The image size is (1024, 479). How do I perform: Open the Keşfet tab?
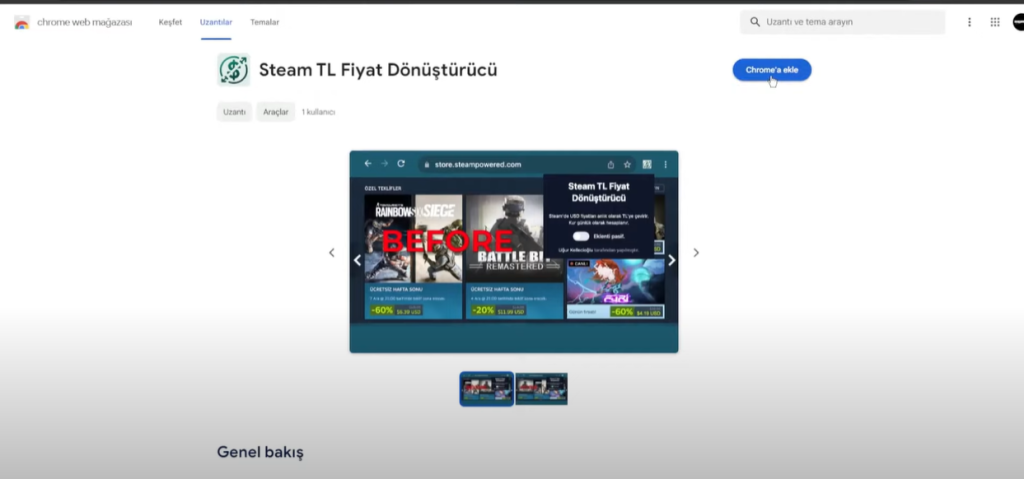[x=170, y=22]
